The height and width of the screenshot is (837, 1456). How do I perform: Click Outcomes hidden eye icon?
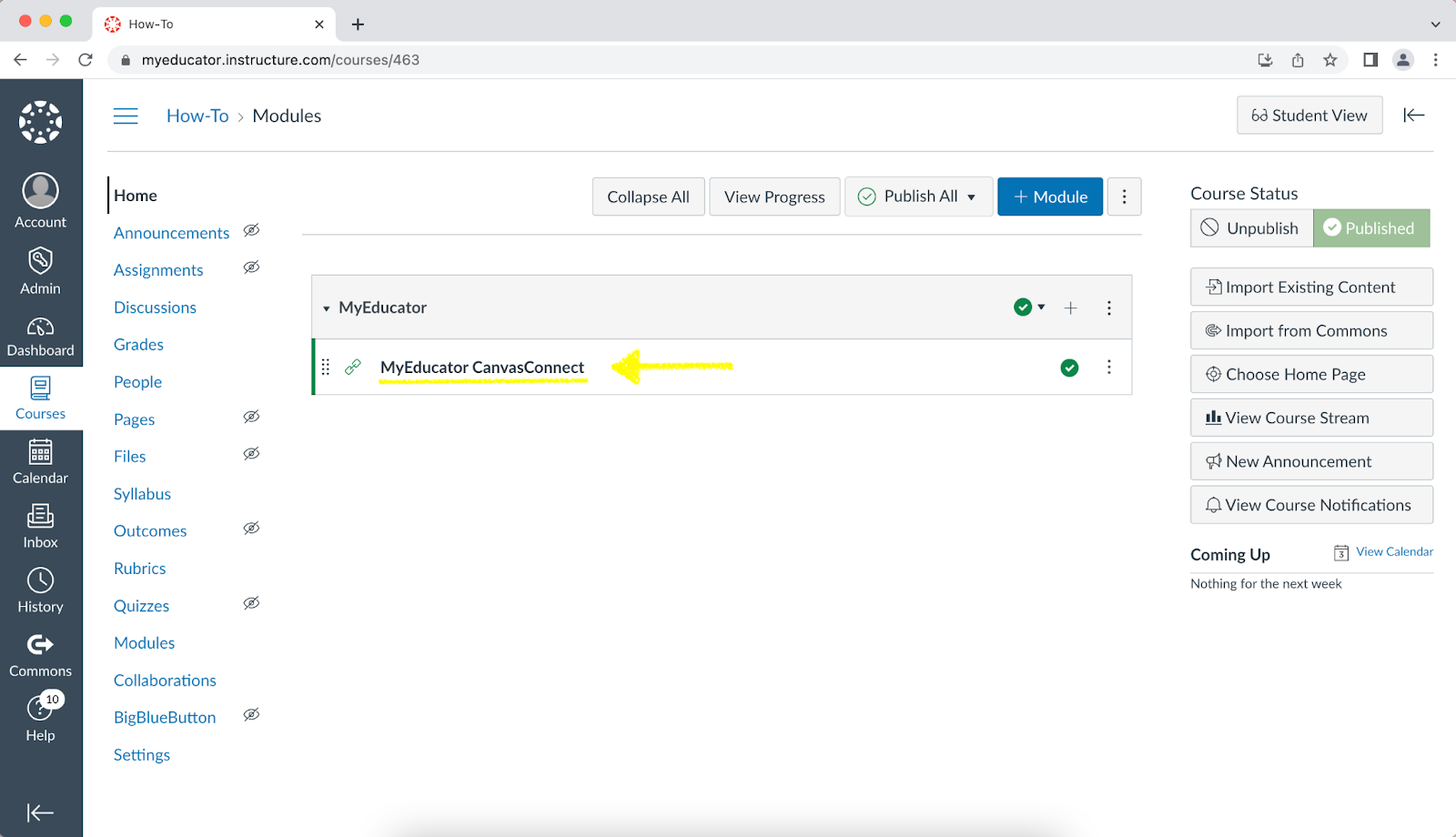252,529
